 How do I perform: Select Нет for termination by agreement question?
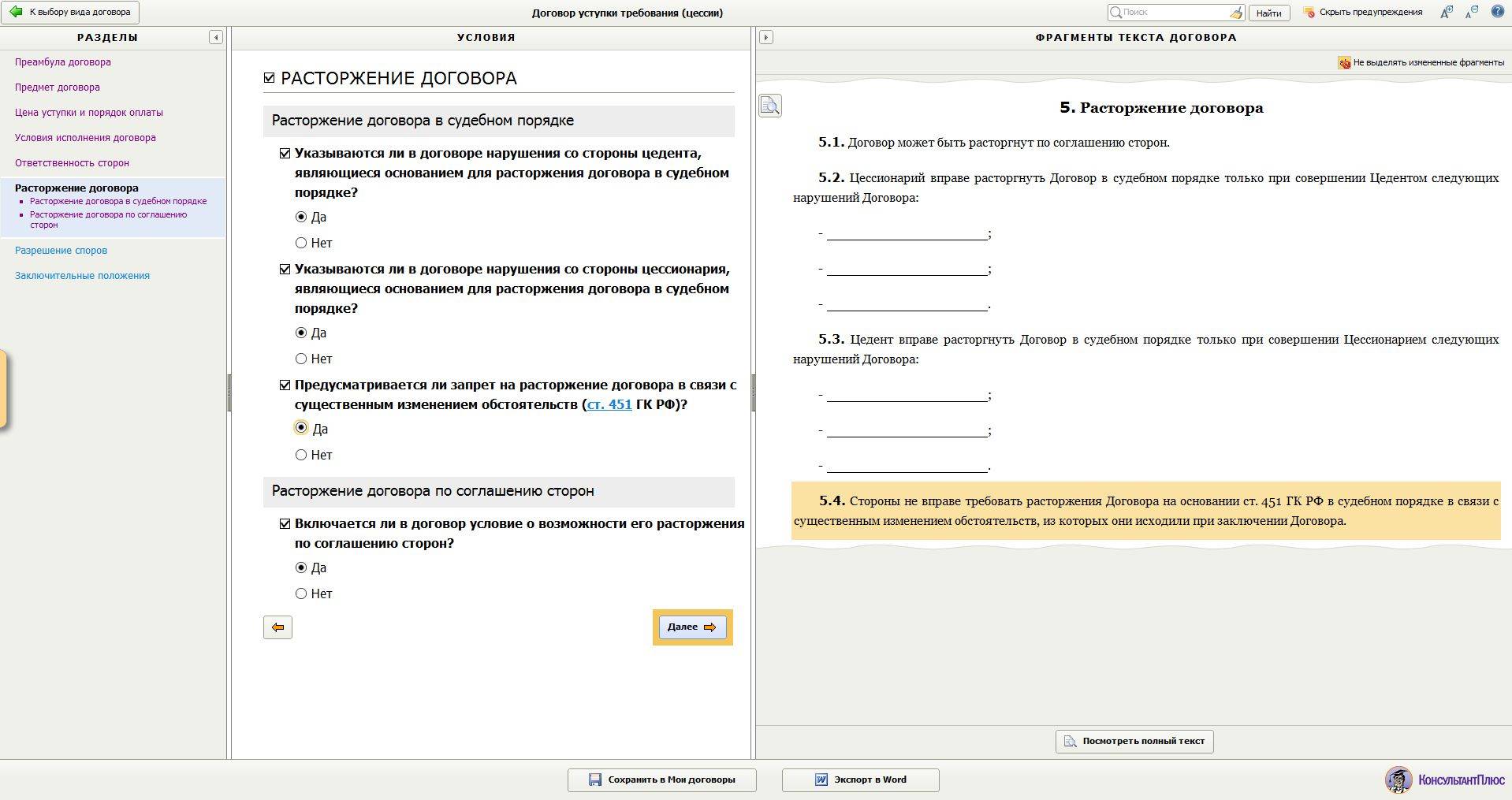point(301,593)
